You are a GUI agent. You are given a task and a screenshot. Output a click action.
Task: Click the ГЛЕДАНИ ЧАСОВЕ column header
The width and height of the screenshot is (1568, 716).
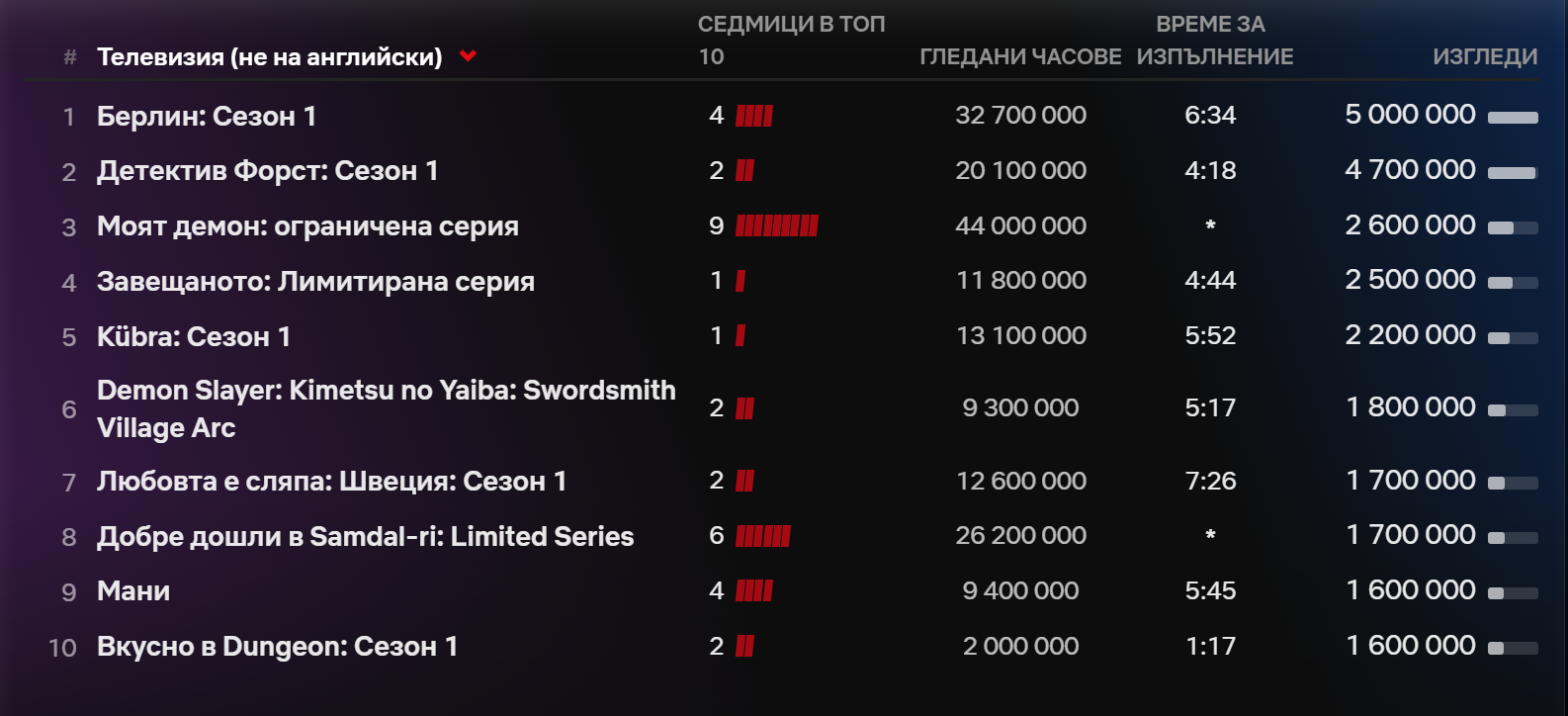coord(1020,56)
